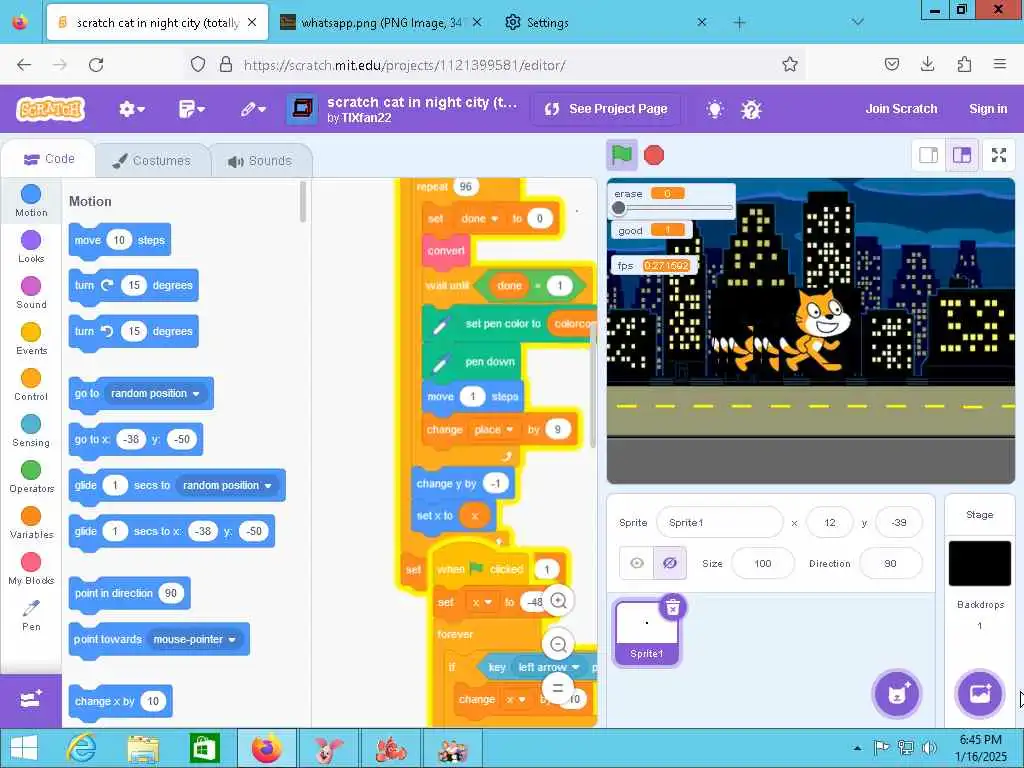The width and height of the screenshot is (1024, 768).
Task: Reset the workspace zoom level
Action: click(x=558, y=688)
